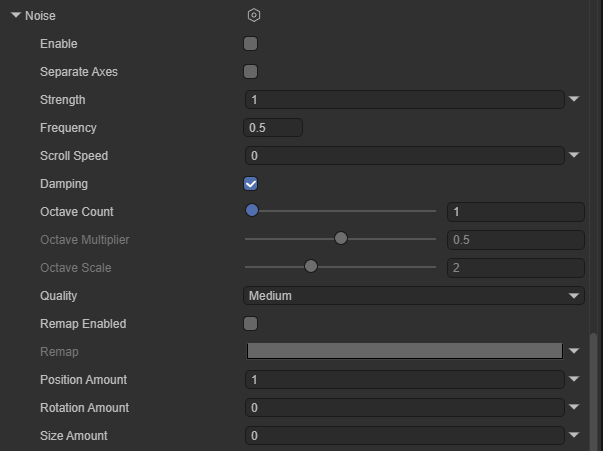Open Rotation Amount mode dropdown arrow
603x451 pixels.
574,408
